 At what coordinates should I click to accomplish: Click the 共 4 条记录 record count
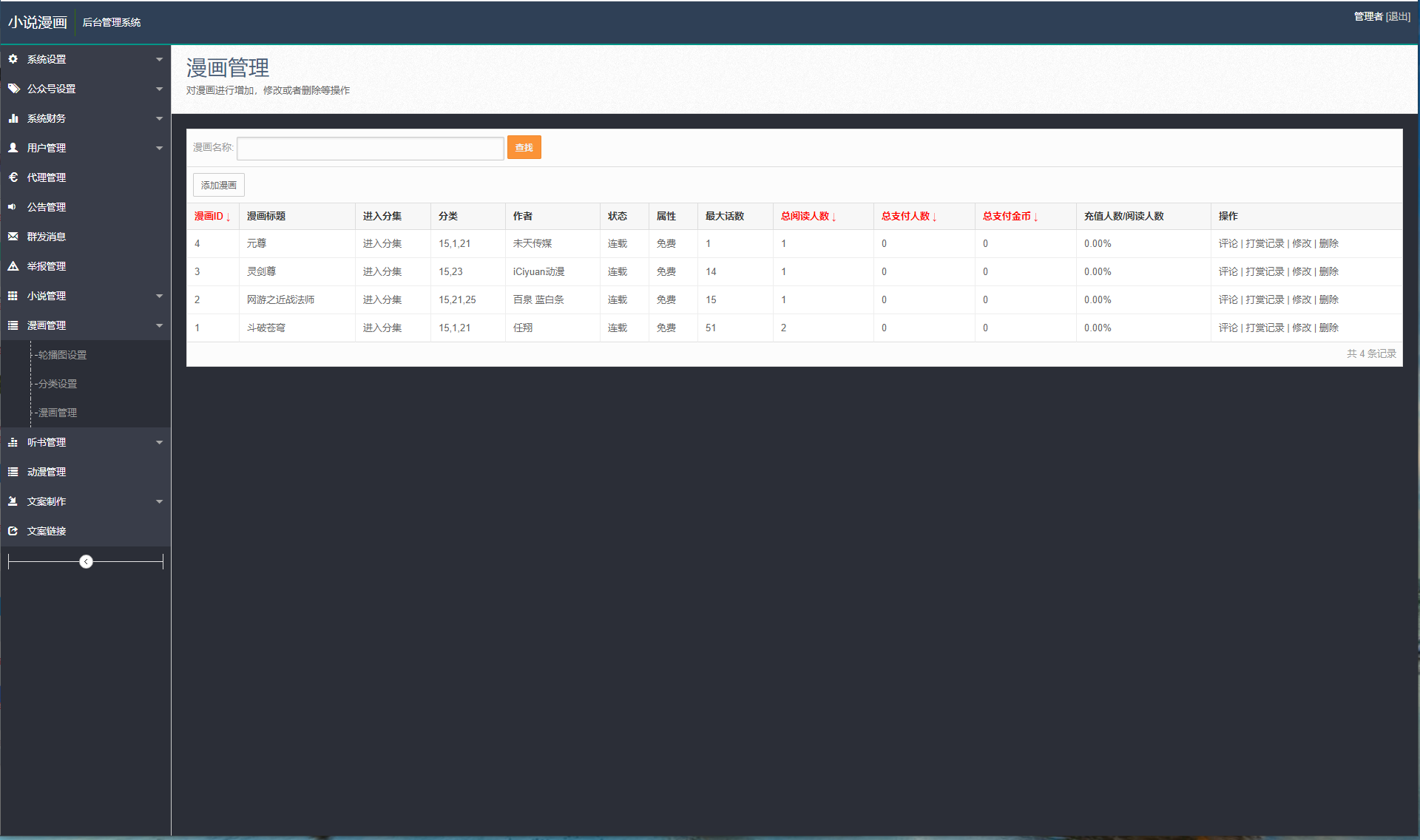(1371, 353)
